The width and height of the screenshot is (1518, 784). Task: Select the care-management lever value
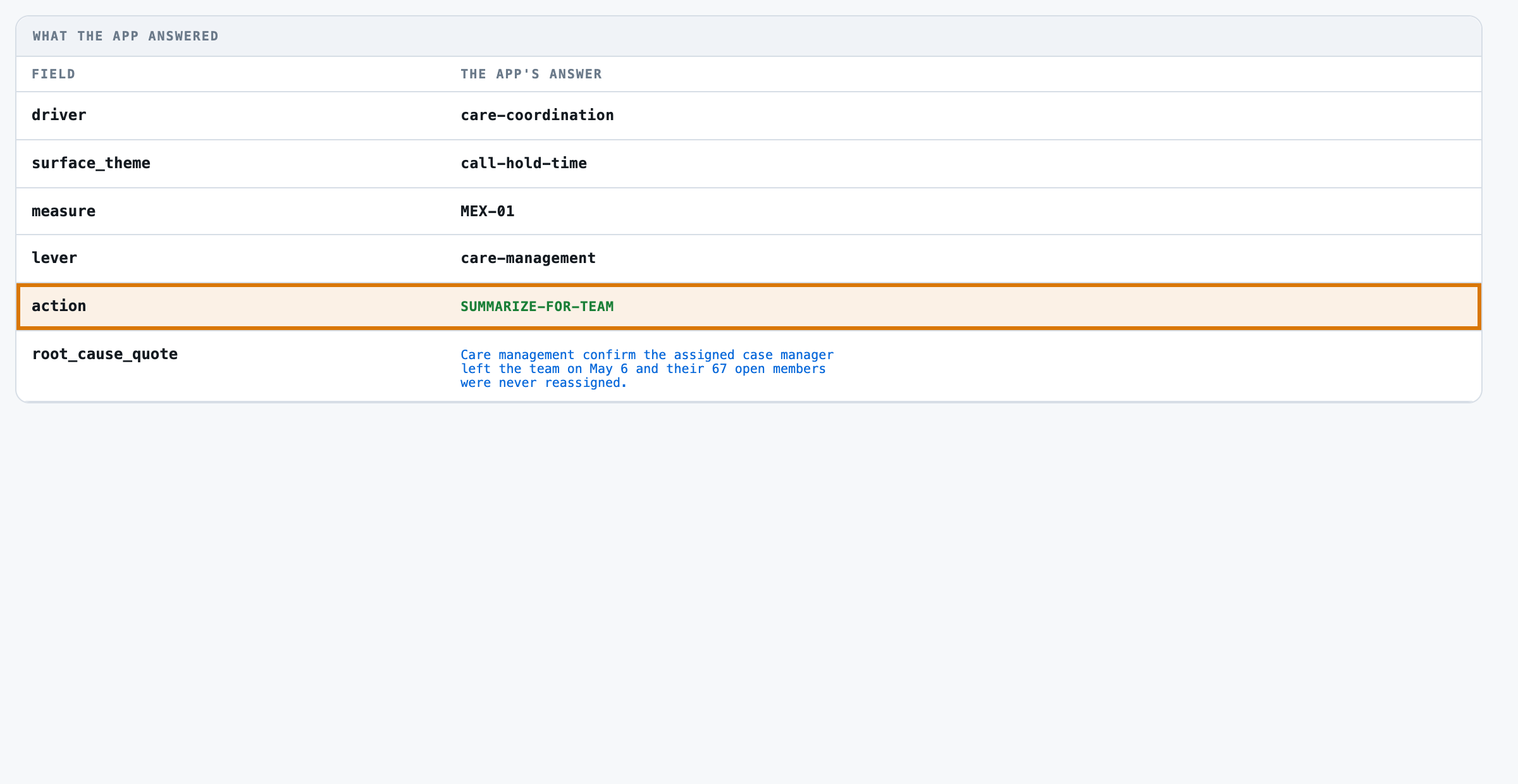click(x=528, y=258)
